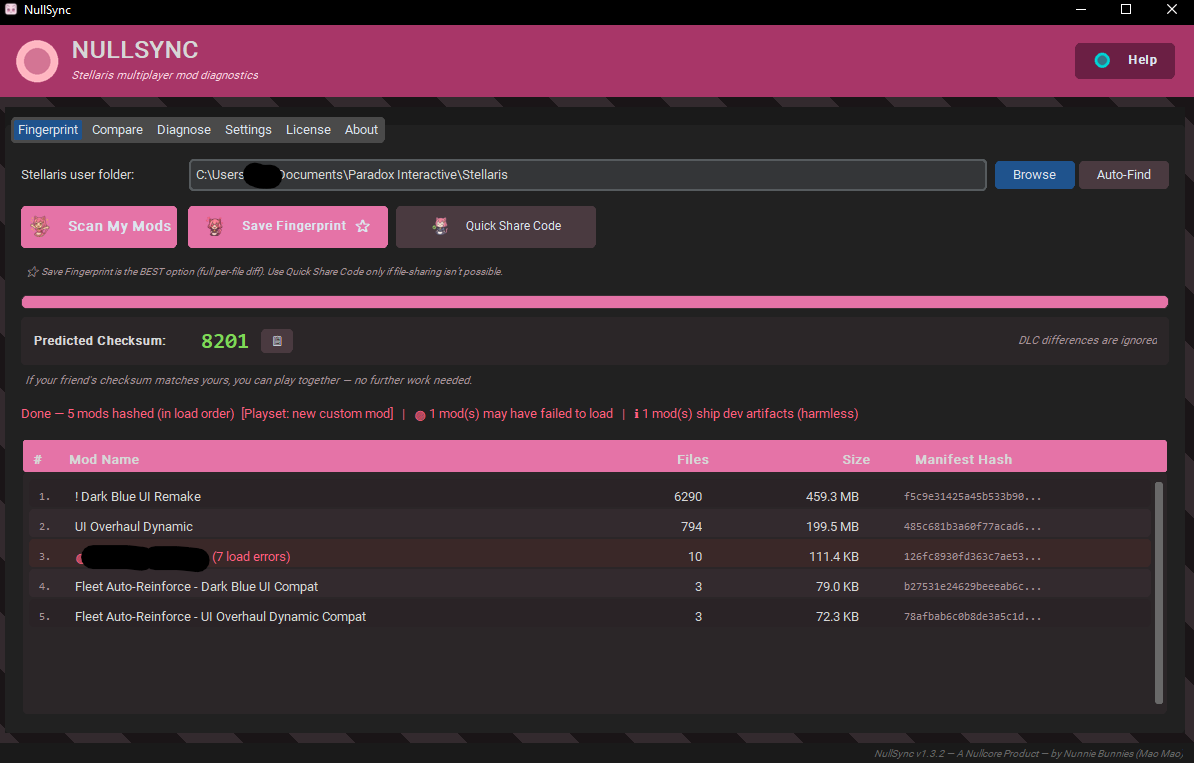The height and width of the screenshot is (763, 1194).
Task: Click '[Playset: new custom mod]' status text
Action: pos(317,413)
